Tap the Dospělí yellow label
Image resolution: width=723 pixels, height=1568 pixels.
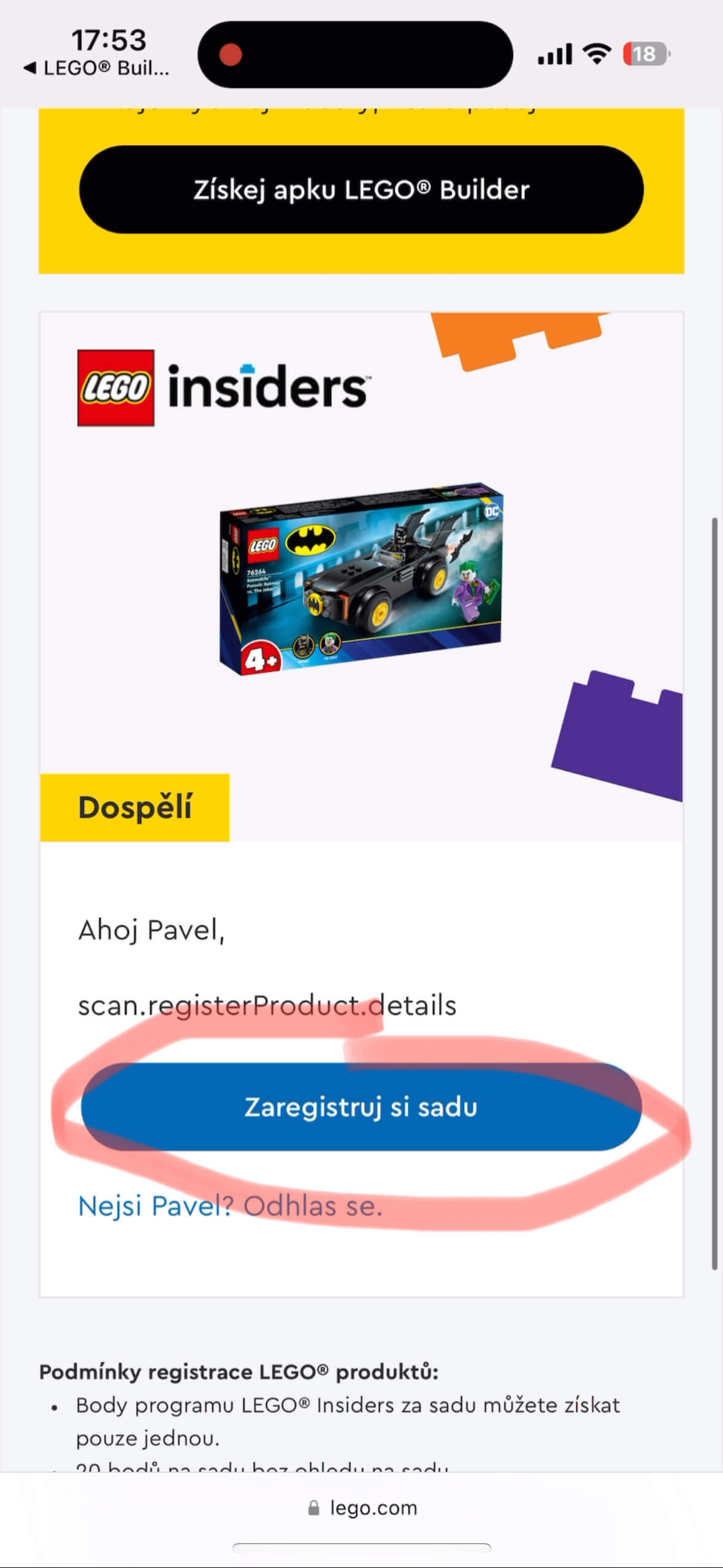[x=135, y=807]
